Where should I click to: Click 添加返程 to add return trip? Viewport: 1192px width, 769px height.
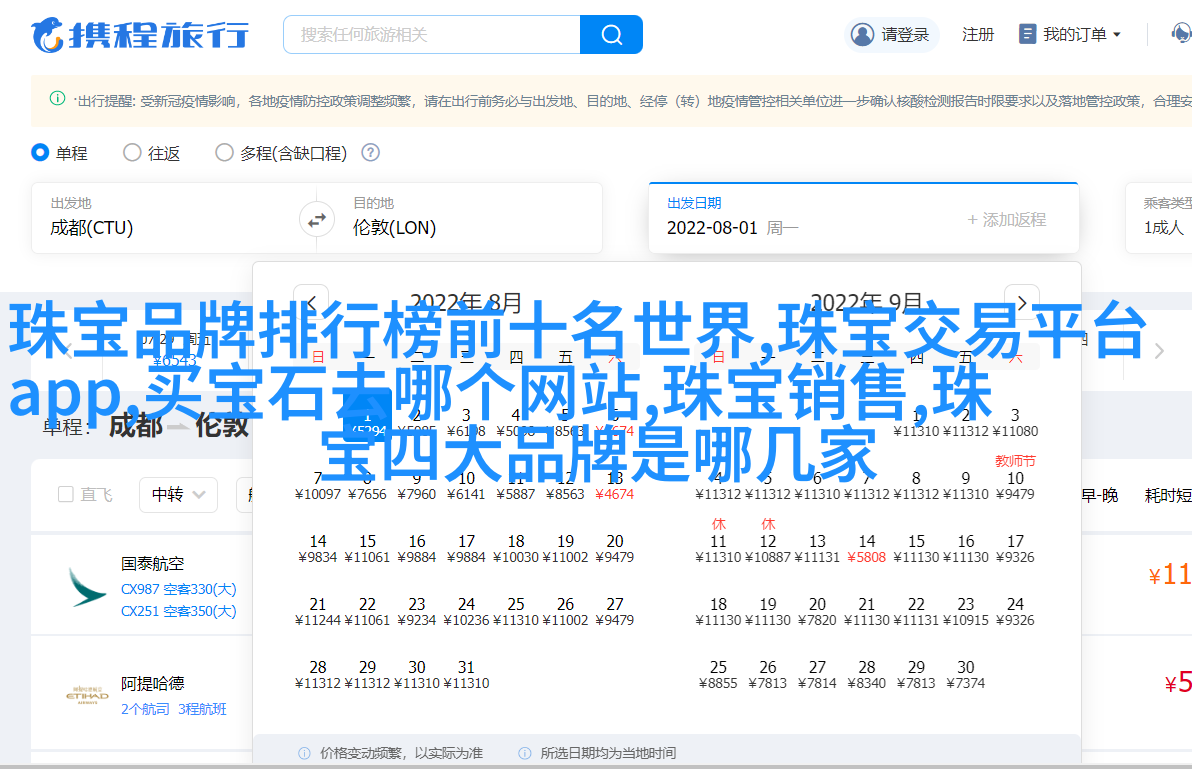(1005, 219)
